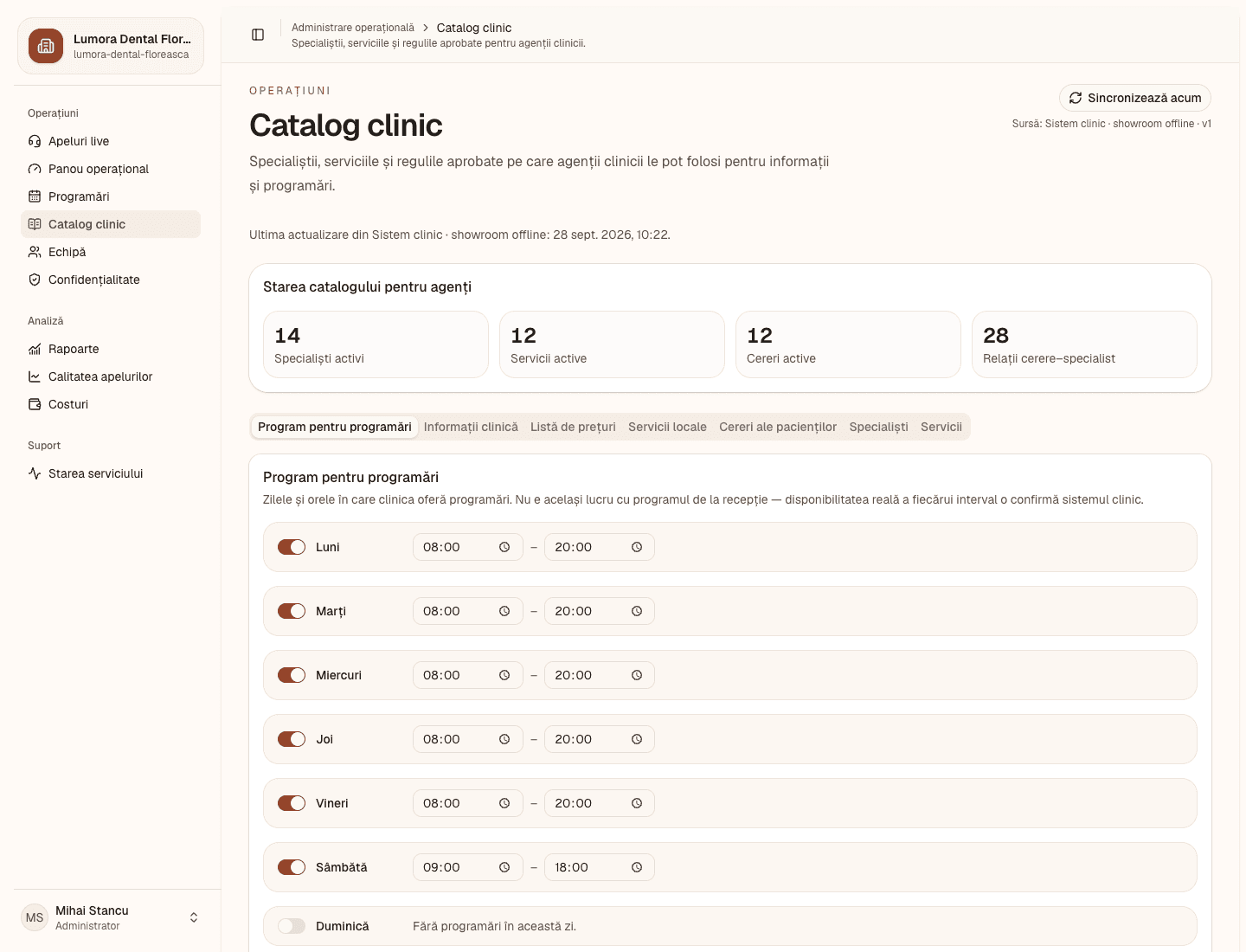Open clock picker for Vineri end time
The height and width of the screenshot is (952, 1246).
(x=637, y=803)
